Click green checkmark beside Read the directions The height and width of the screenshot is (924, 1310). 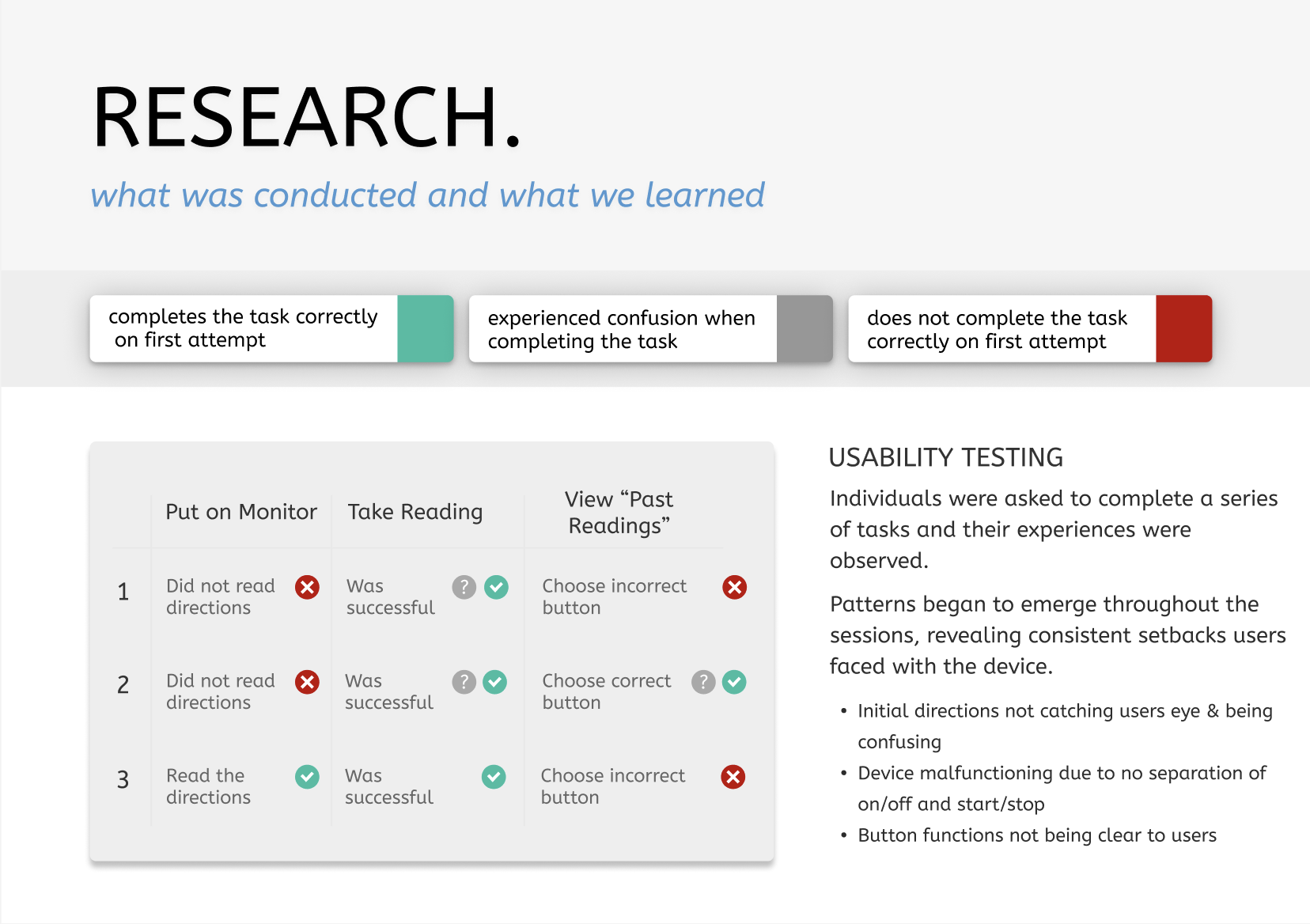point(307,777)
